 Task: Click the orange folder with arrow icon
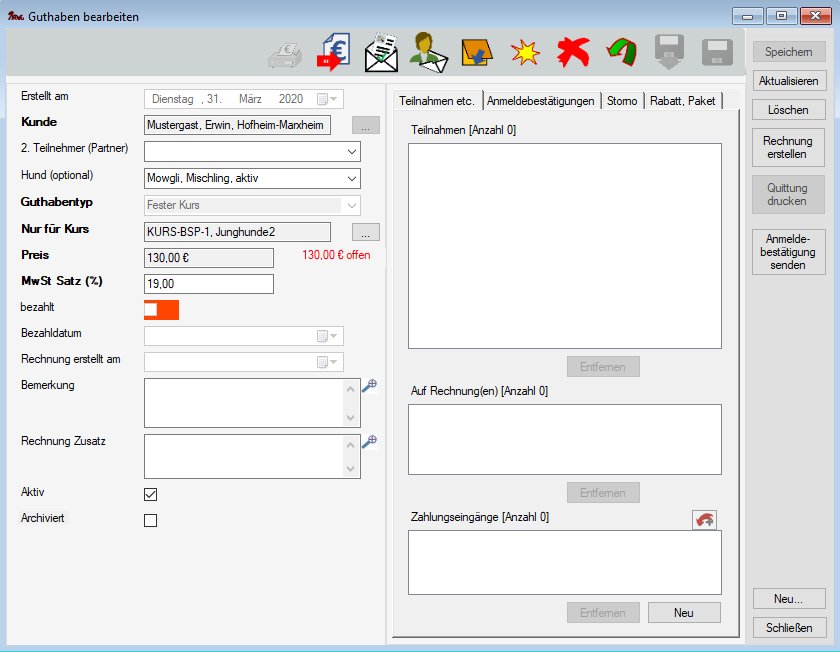476,52
